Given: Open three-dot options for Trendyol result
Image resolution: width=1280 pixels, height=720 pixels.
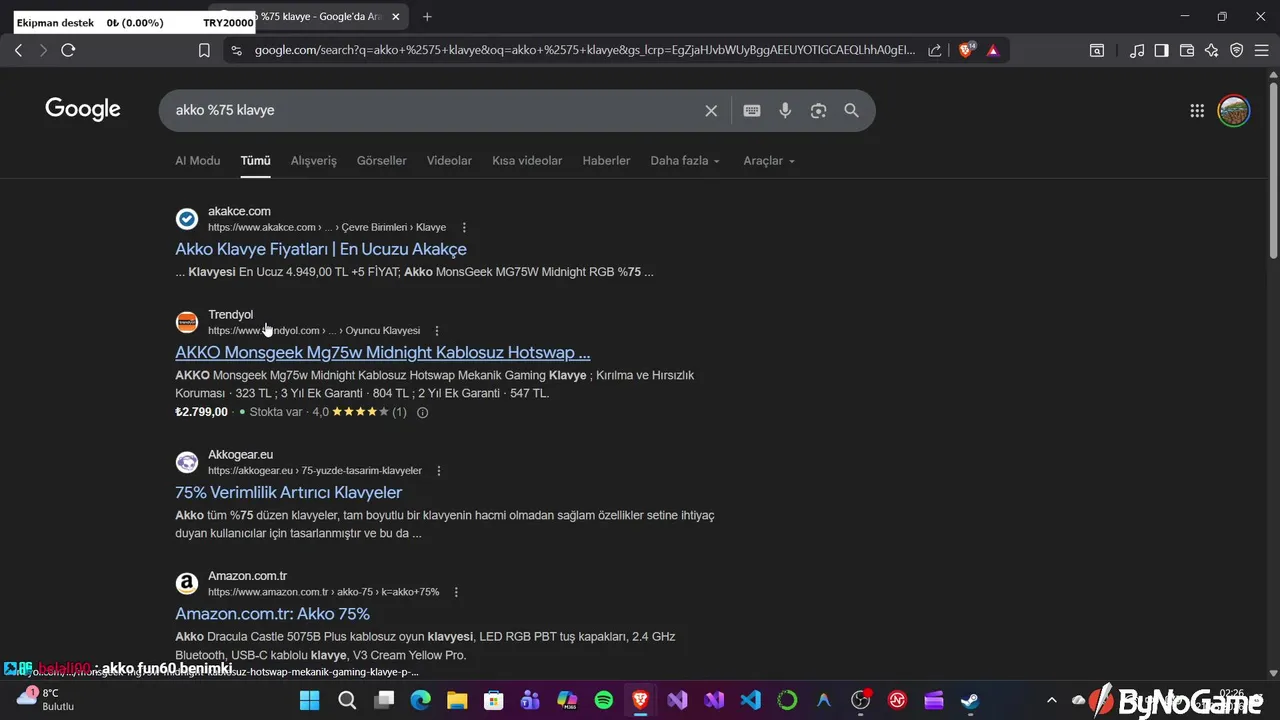Looking at the screenshot, I should click(x=436, y=330).
